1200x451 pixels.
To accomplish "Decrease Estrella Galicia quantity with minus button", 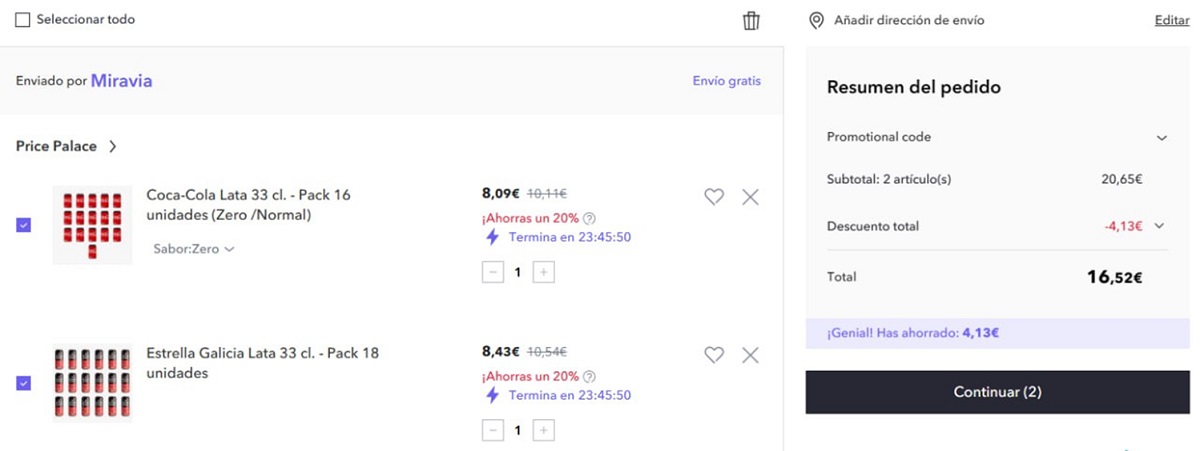I will coord(493,430).
